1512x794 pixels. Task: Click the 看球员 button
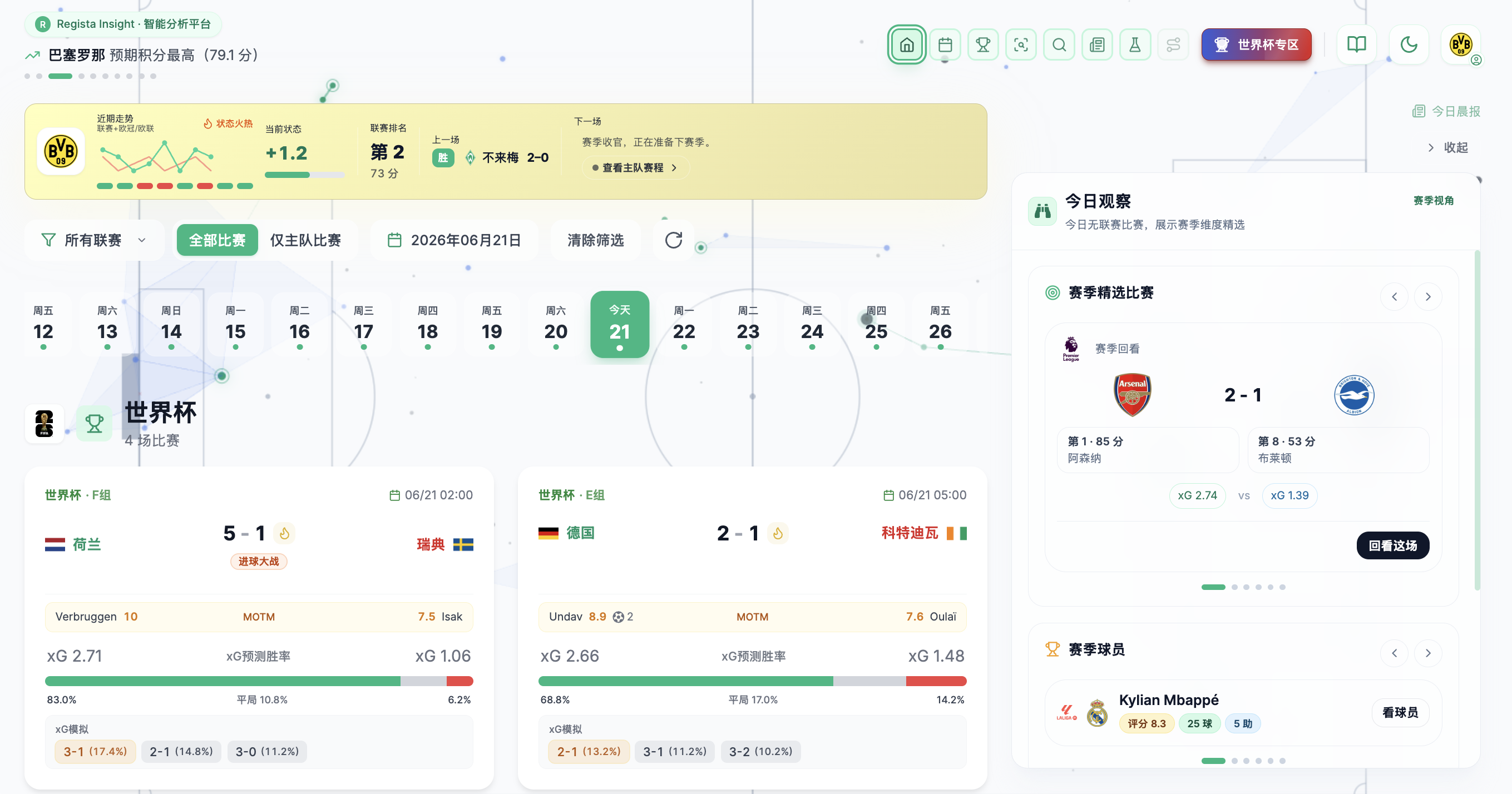pos(1400,712)
